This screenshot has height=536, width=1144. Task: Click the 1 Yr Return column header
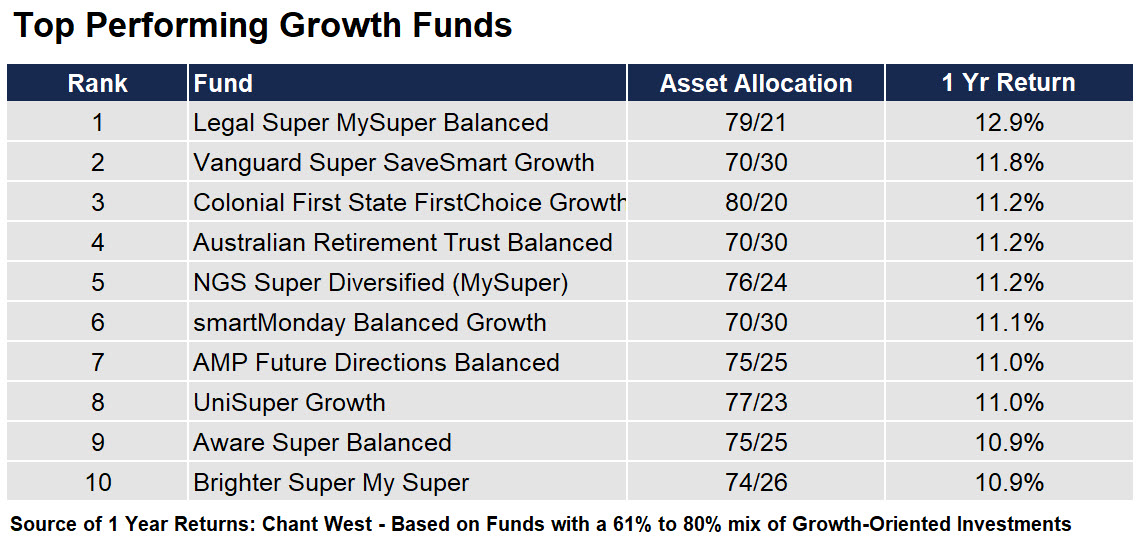point(1009,83)
